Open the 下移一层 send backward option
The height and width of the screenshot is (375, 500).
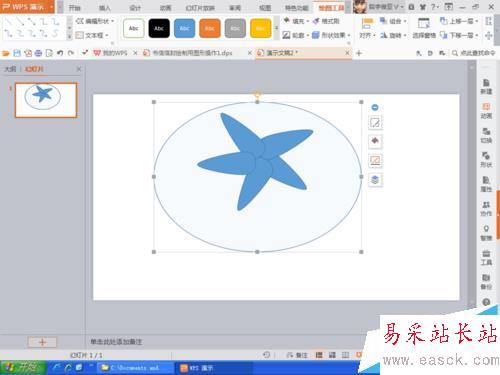(x=459, y=35)
